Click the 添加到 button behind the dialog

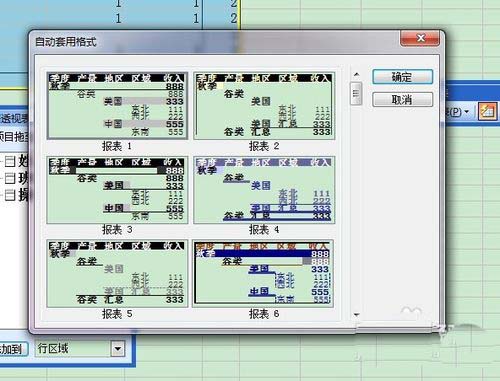[x=13, y=349]
